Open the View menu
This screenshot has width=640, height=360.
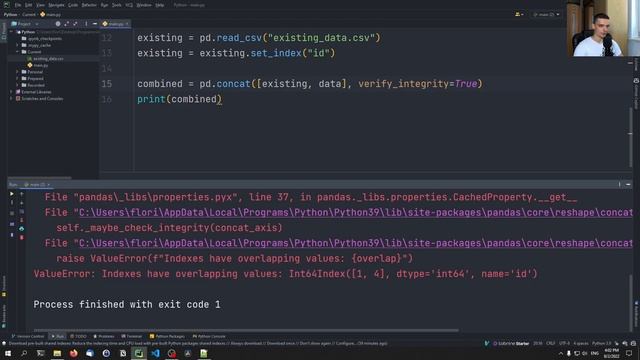click(40, 5)
